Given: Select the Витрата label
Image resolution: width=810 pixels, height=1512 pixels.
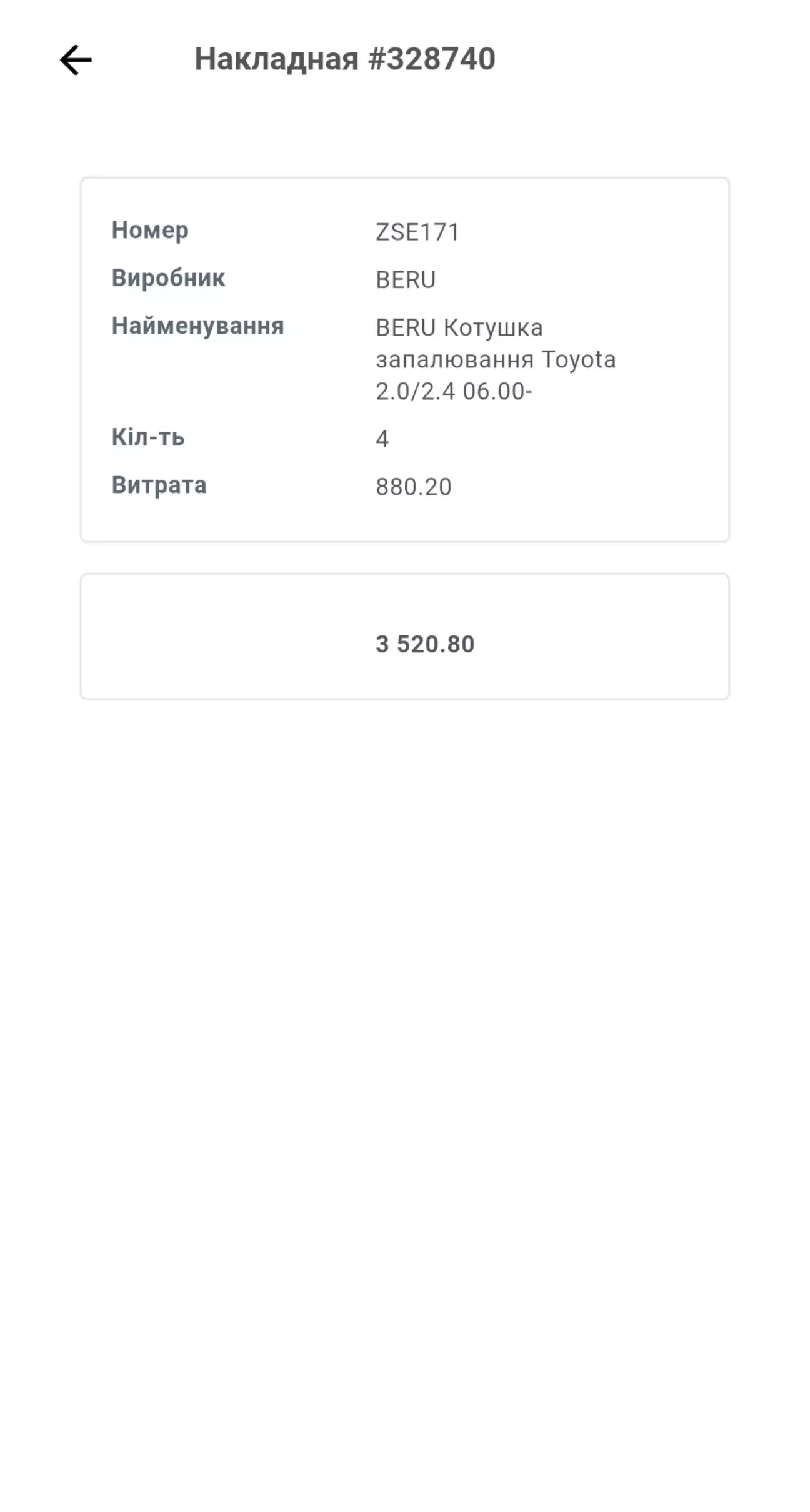Looking at the screenshot, I should tap(159, 485).
